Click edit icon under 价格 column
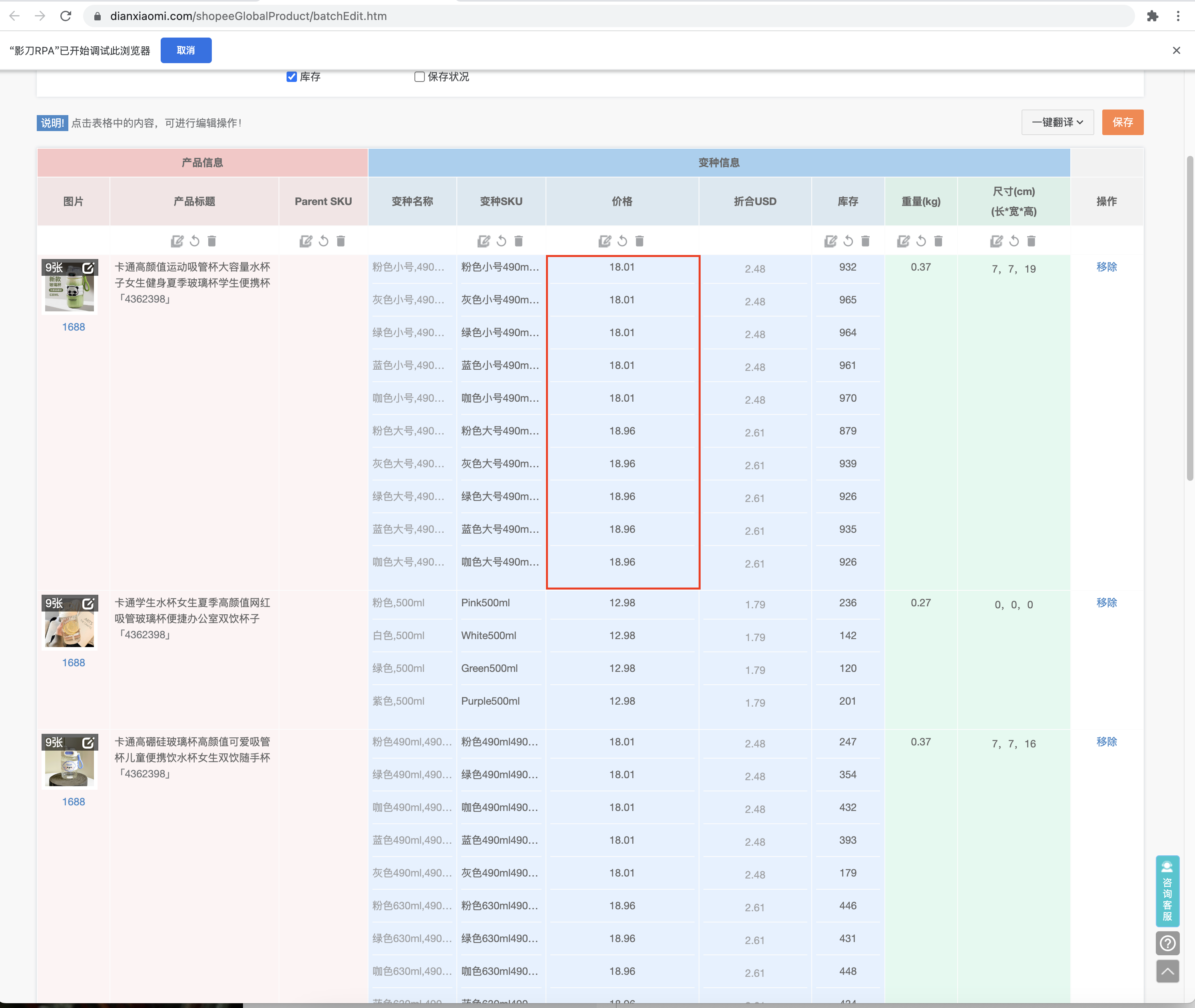Image resolution: width=1195 pixels, height=1008 pixels. pos(605,241)
